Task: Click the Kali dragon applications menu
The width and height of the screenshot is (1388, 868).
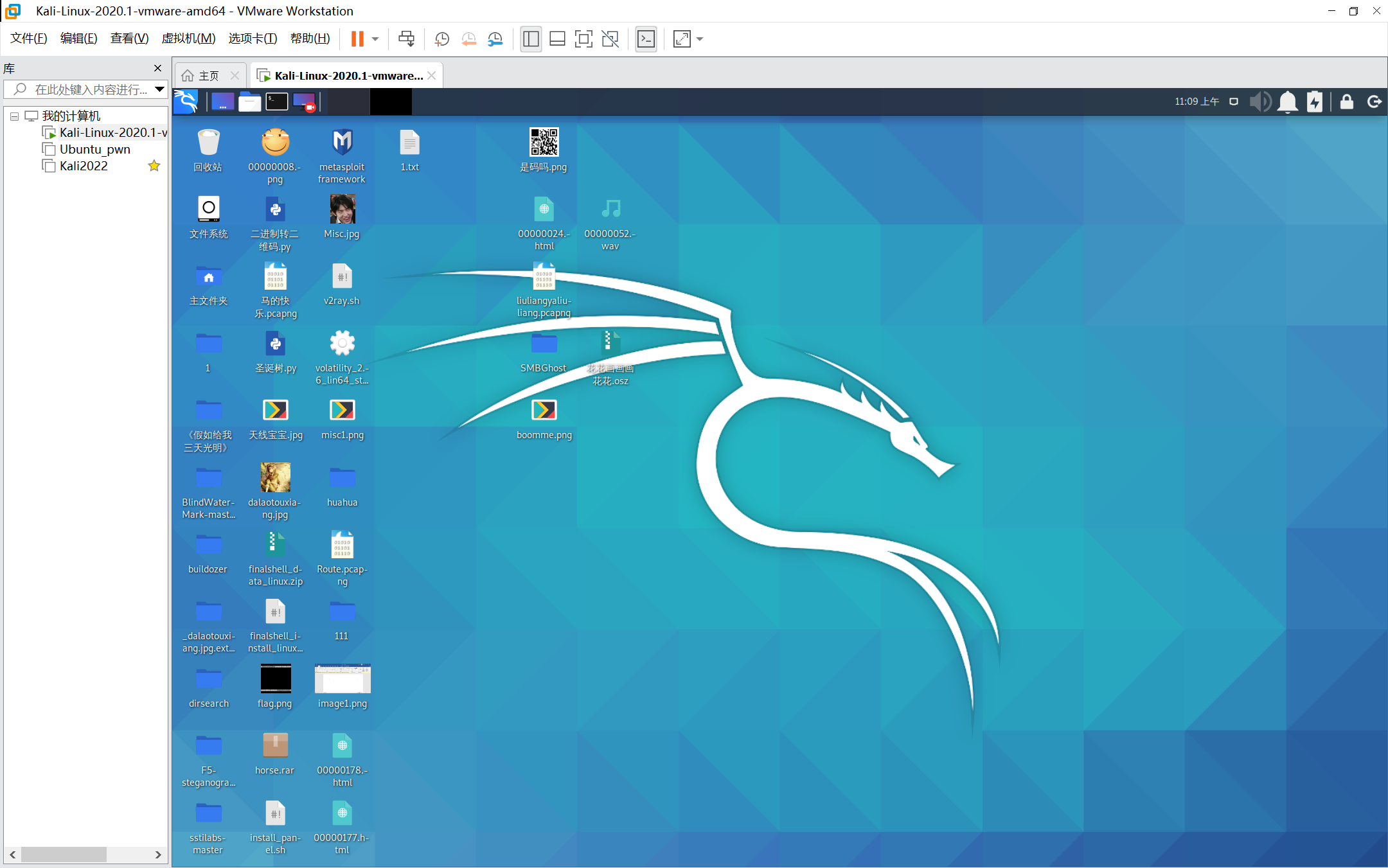Action: pos(186,102)
